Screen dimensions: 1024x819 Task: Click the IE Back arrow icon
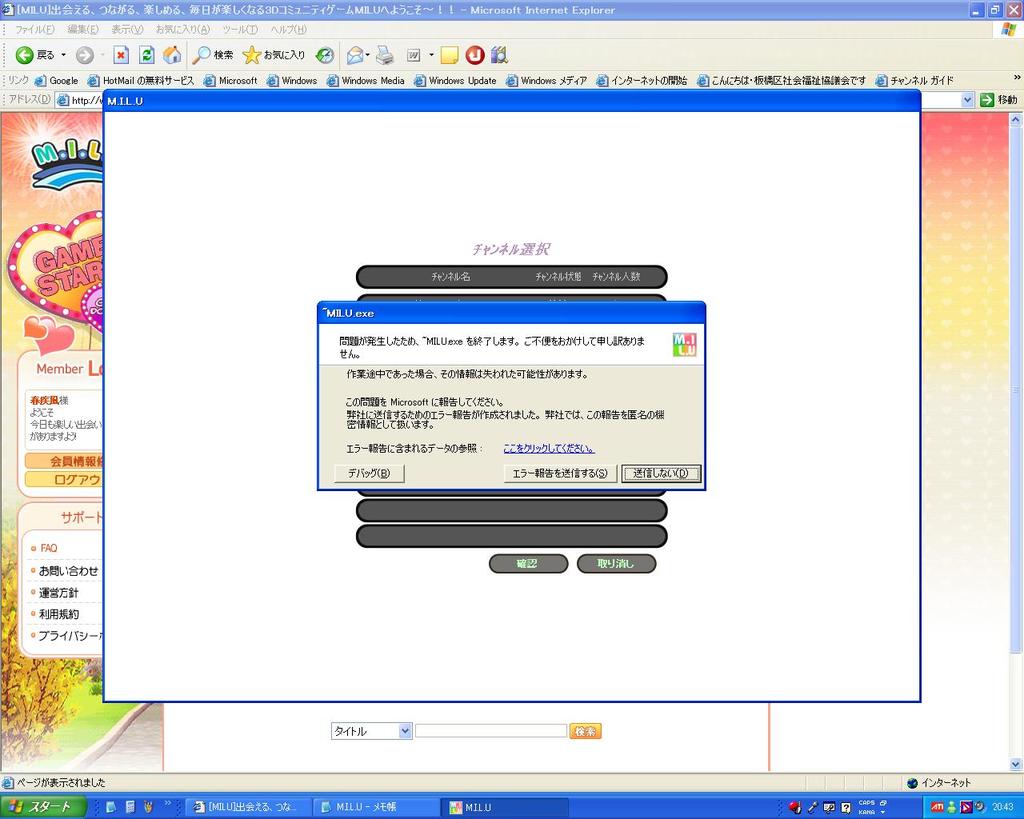click(x=25, y=55)
